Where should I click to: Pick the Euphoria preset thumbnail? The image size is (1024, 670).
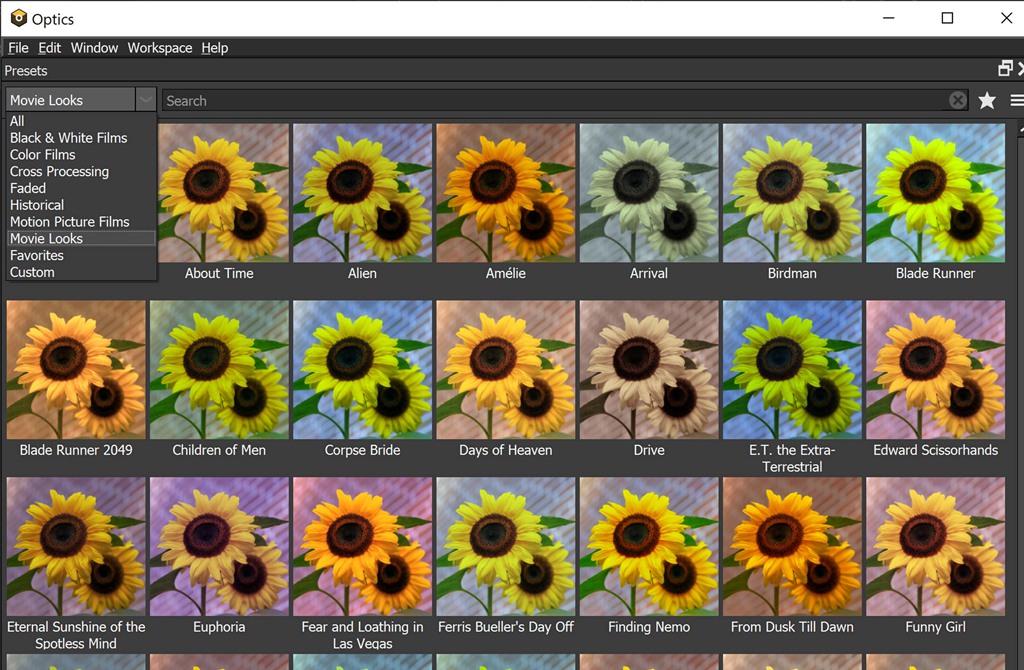click(219, 547)
